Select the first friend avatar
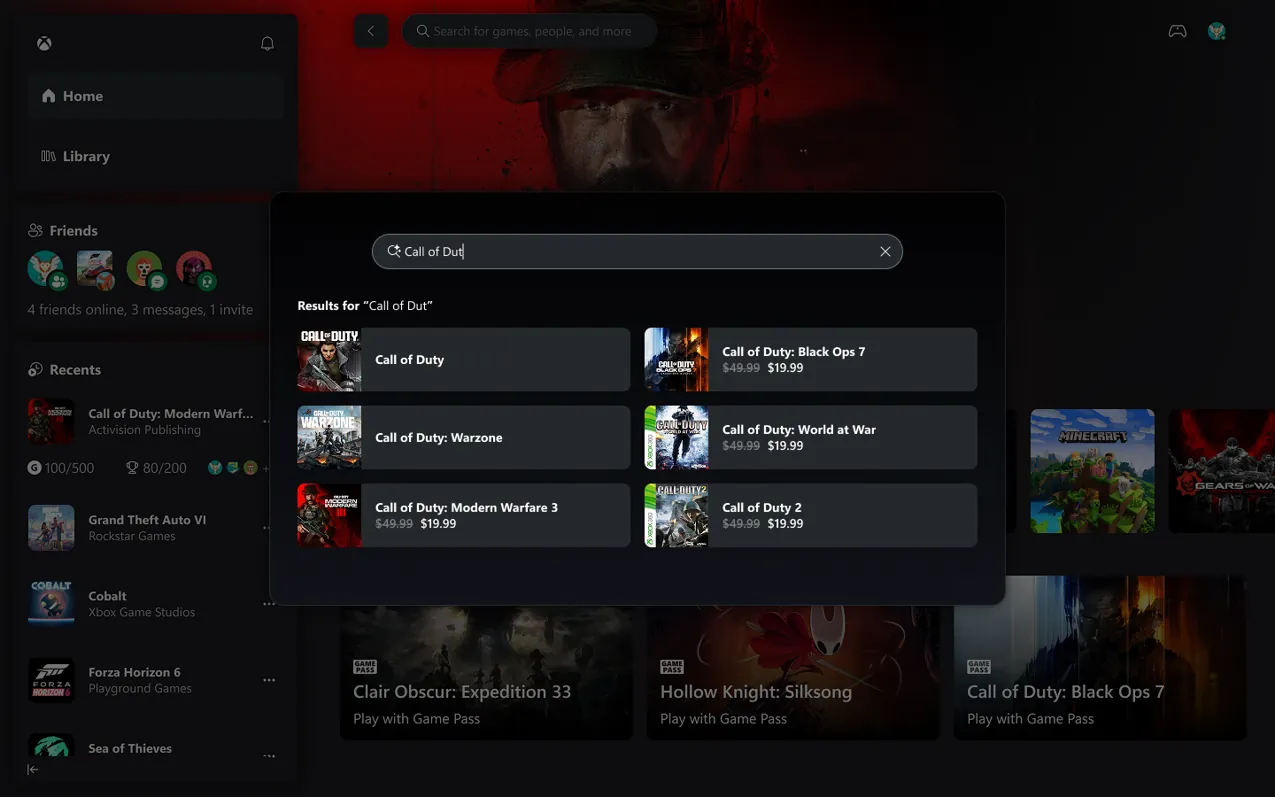The width and height of the screenshot is (1275, 797). click(x=46, y=269)
